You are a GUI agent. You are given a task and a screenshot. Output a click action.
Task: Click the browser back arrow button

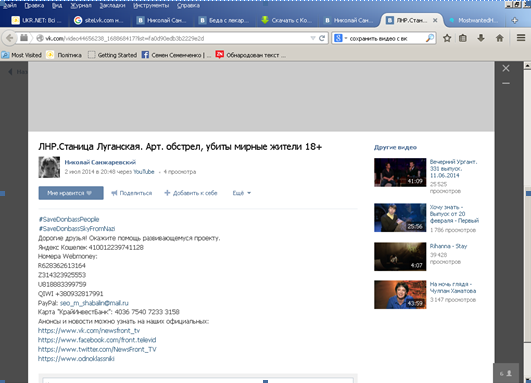9,38
